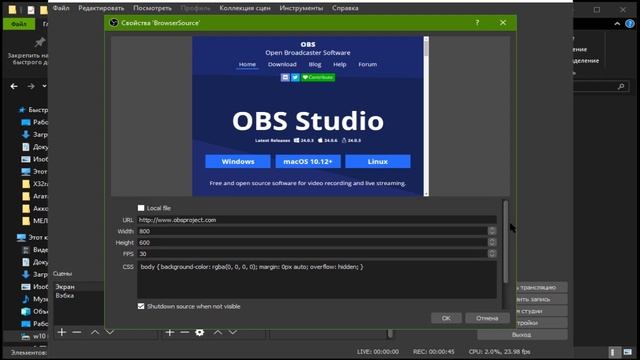Click the OBS logo icon in the properties dialog title
The height and width of the screenshot is (360, 640).
114,23
